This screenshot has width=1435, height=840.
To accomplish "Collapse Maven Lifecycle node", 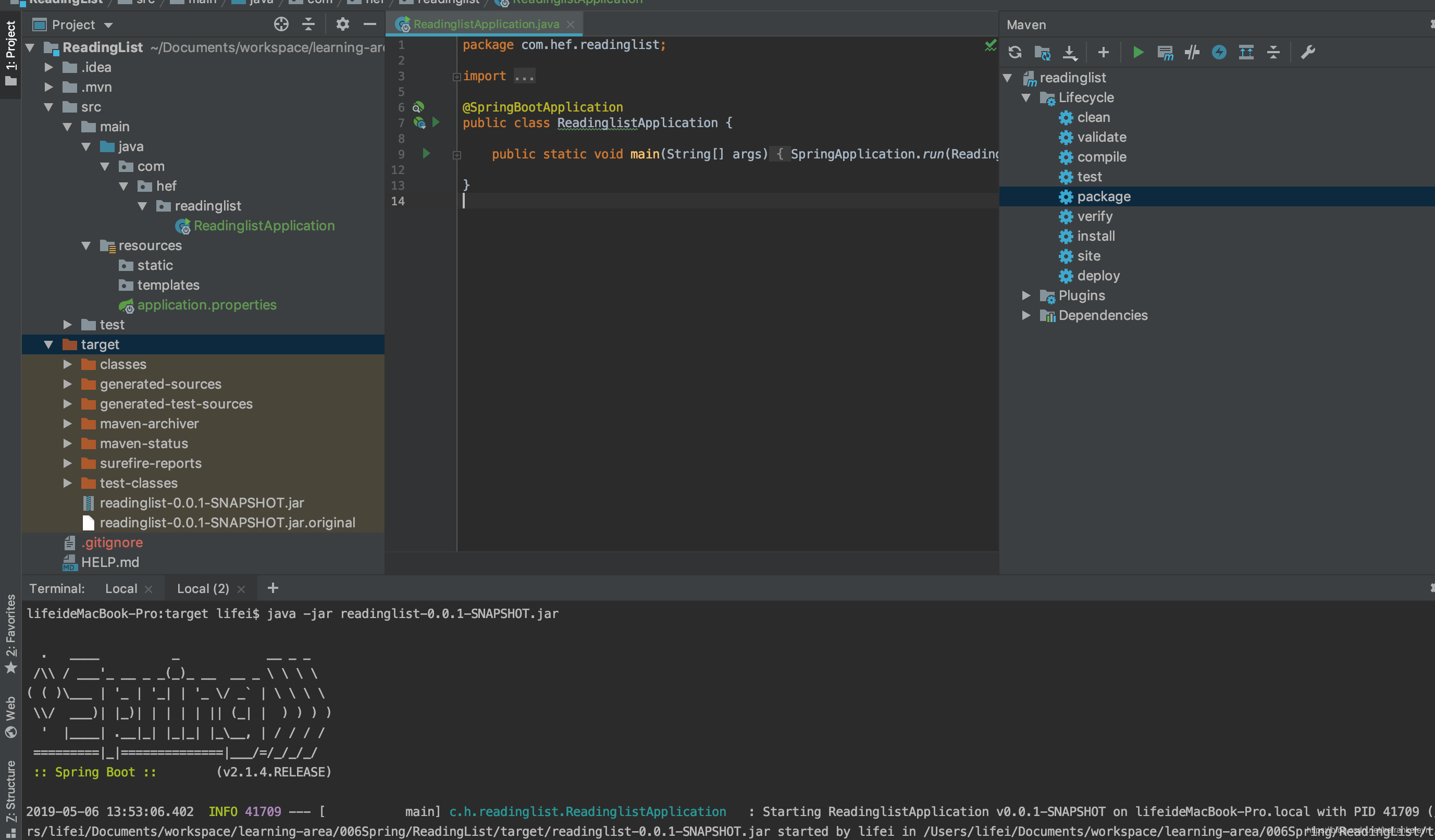I will pyautogui.click(x=1026, y=97).
